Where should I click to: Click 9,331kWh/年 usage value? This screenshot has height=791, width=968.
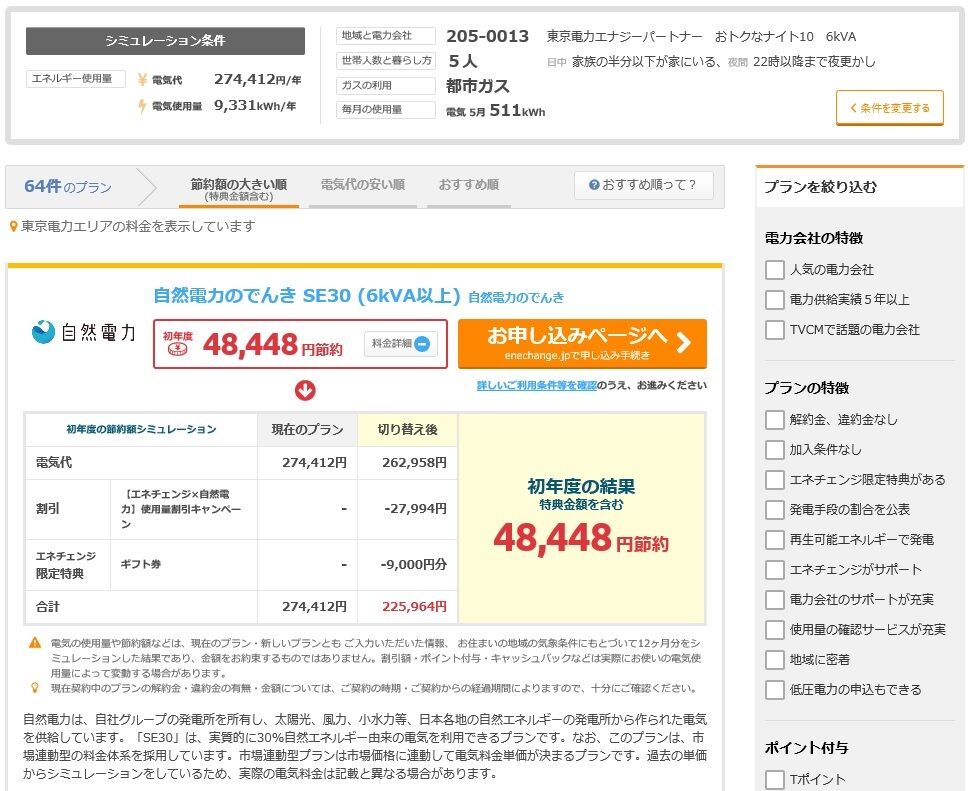(x=255, y=106)
